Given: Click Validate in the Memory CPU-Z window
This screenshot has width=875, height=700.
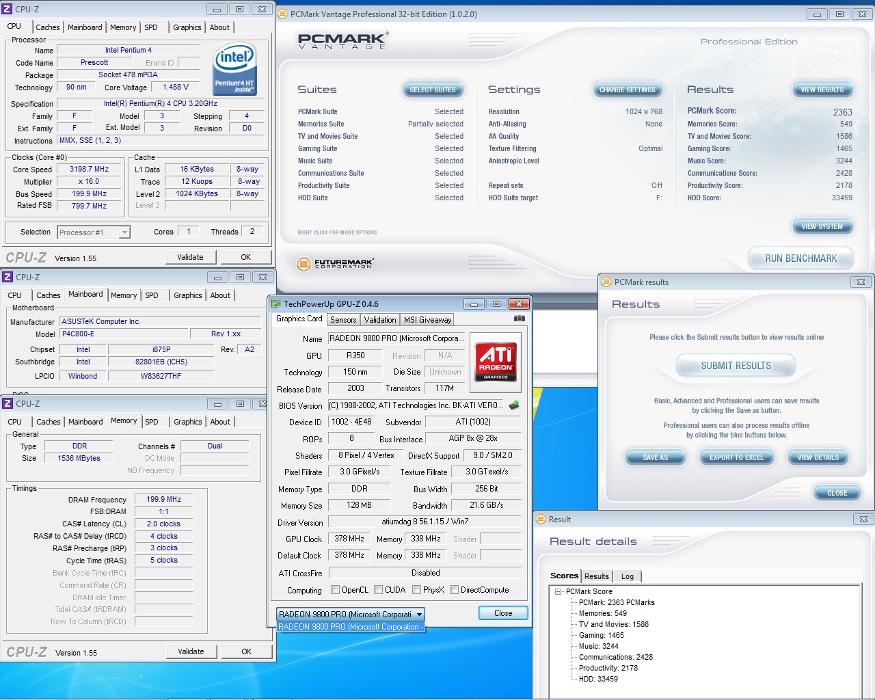Looking at the screenshot, I should pyautogui.click(x=190, y=651).
